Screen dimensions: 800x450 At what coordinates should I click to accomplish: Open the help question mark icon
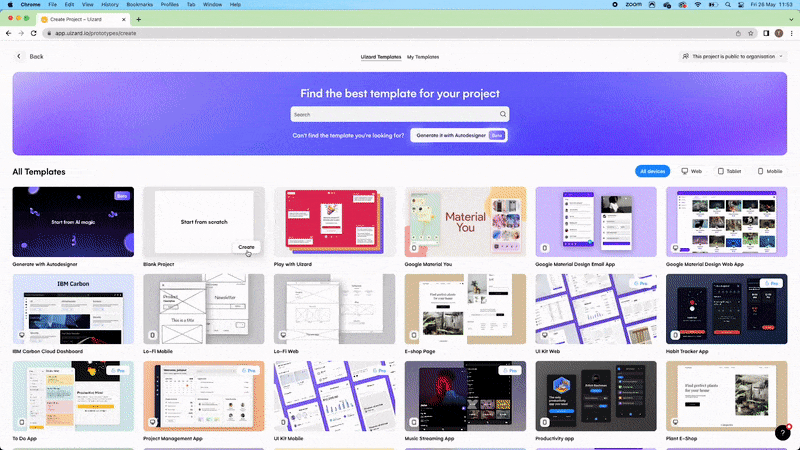[x=783, y=432]
